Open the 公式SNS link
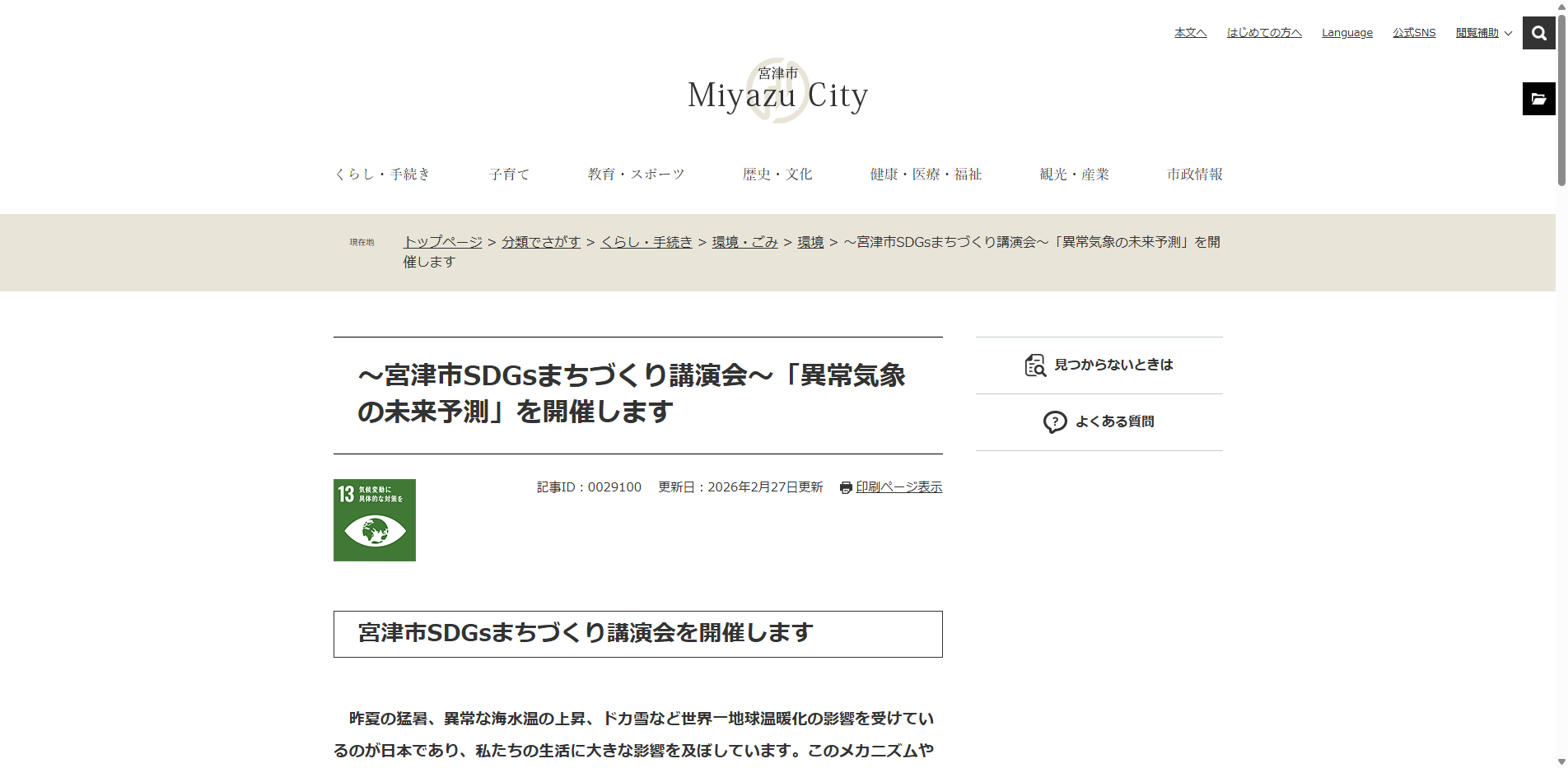The height and width of the screenshot is (768, 1568). point(1414,33)
